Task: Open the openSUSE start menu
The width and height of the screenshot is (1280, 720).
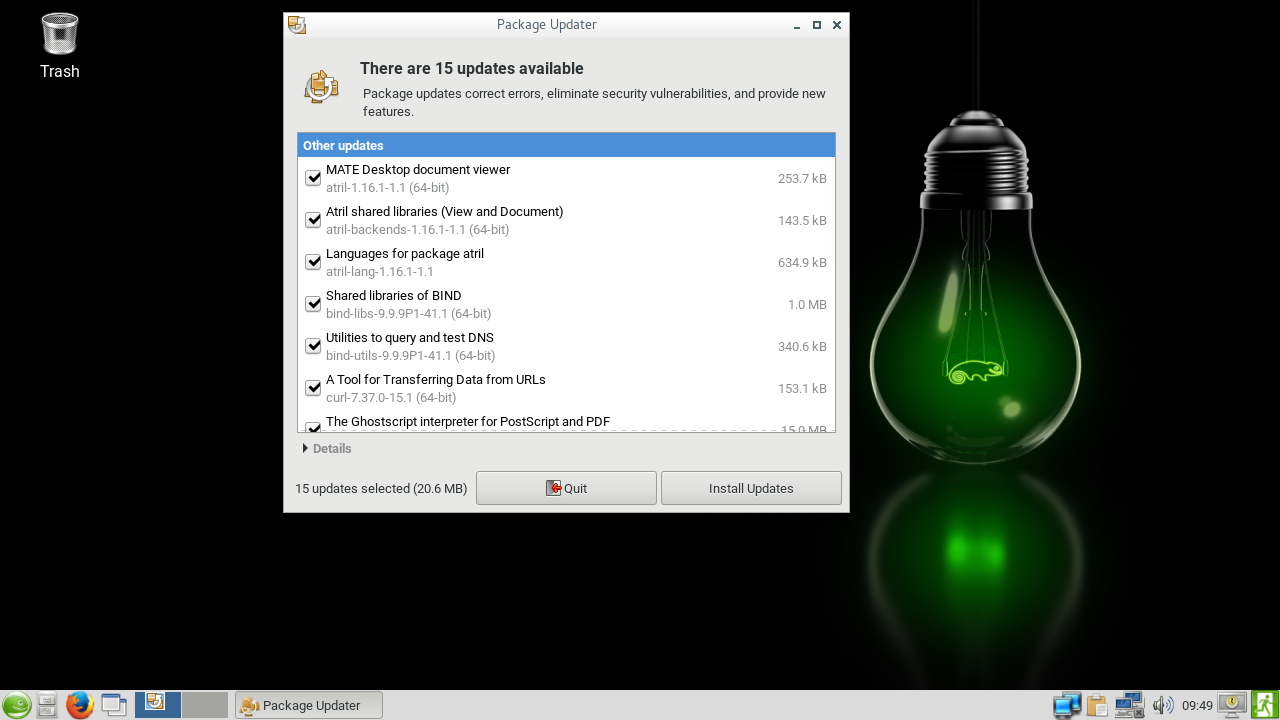Action: pos(16,705)
